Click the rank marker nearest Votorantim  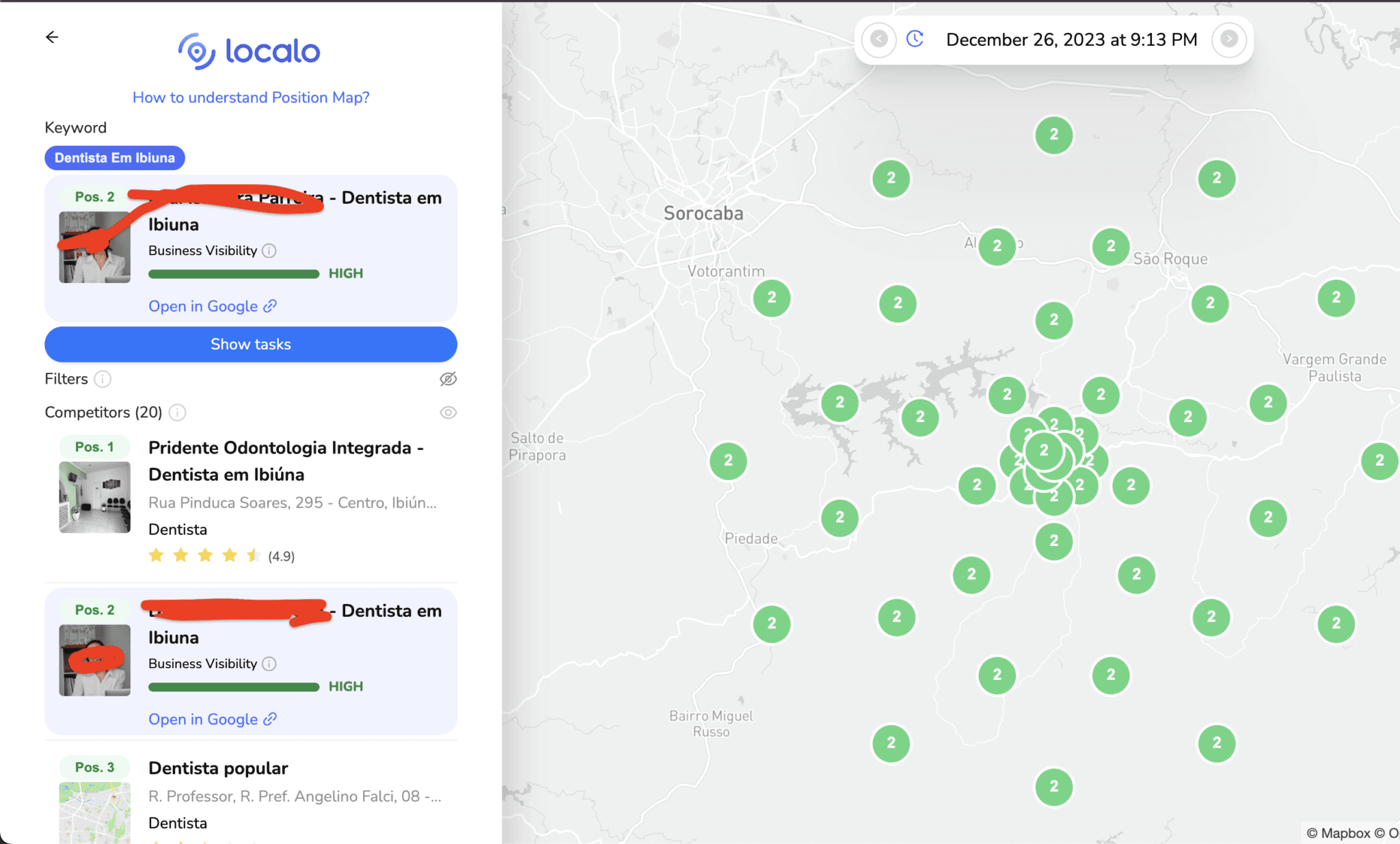coord(772,298)
